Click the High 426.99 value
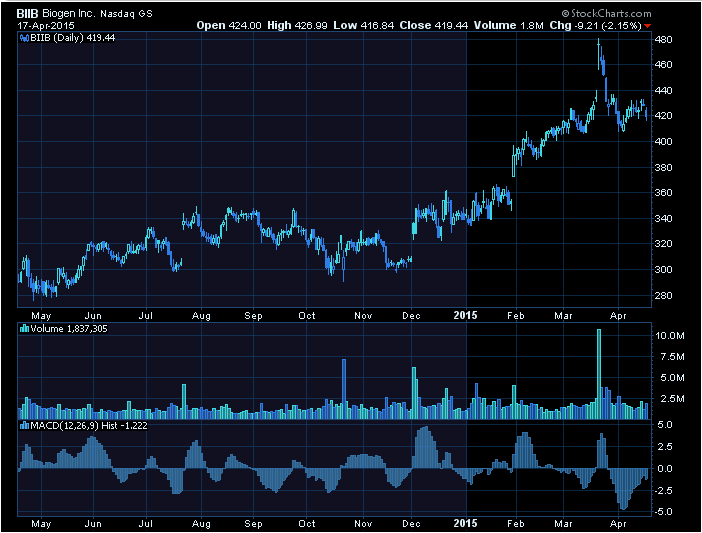The image size is (702, 533). (297, 26)
